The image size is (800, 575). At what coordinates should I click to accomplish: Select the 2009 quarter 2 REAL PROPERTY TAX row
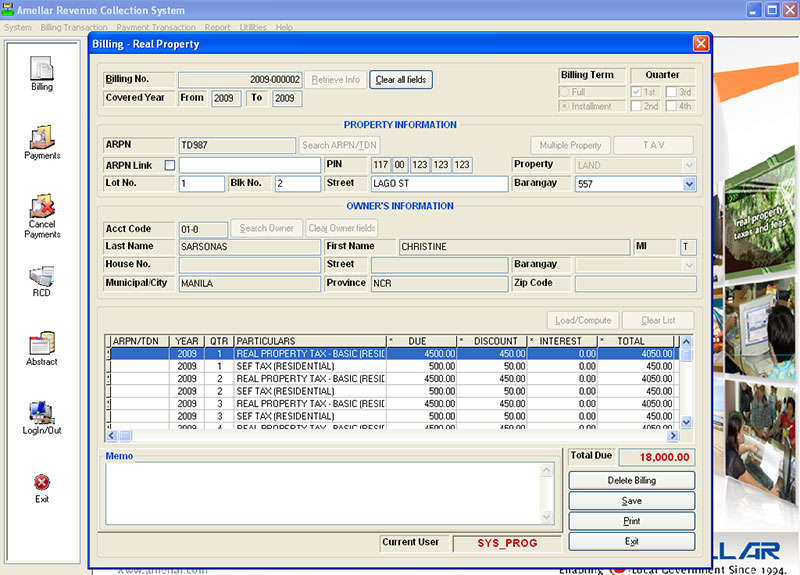pyautogui.click(x=393, y=379)
